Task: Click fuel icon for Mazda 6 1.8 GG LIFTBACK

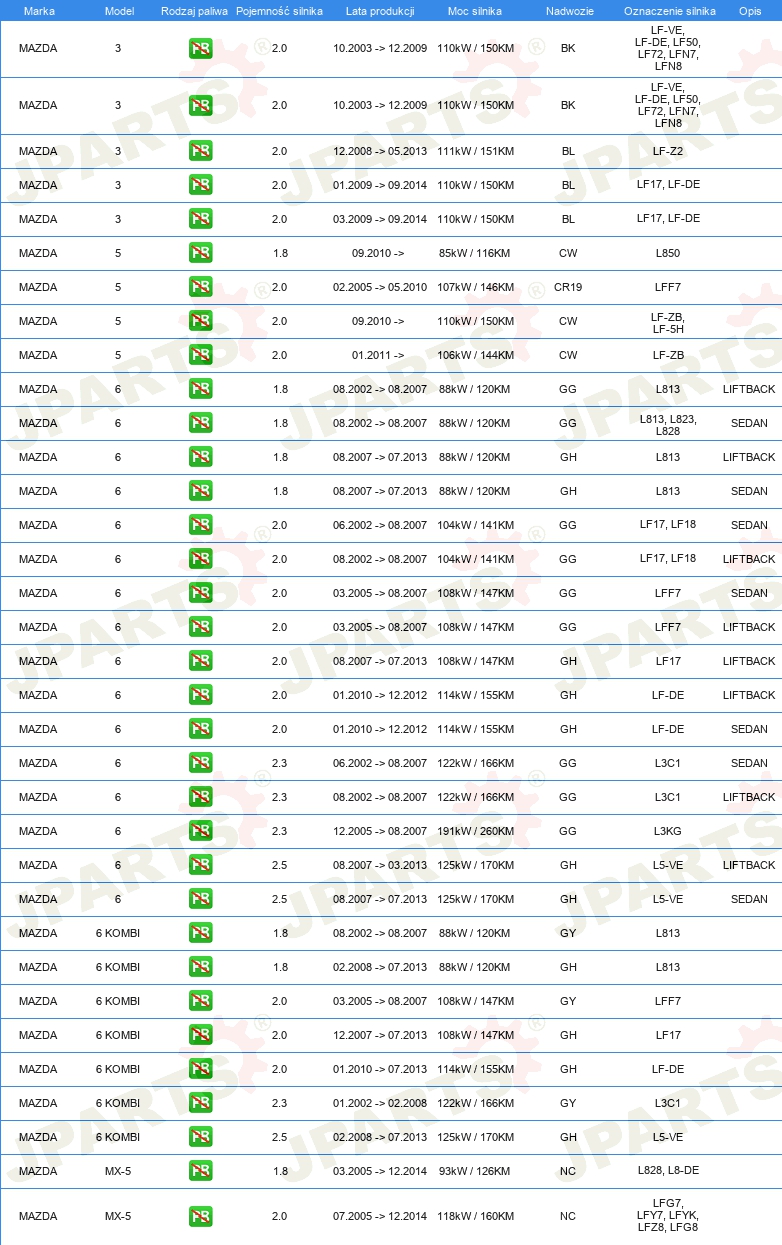Action: pyautogui.click(x=200, y=389)
